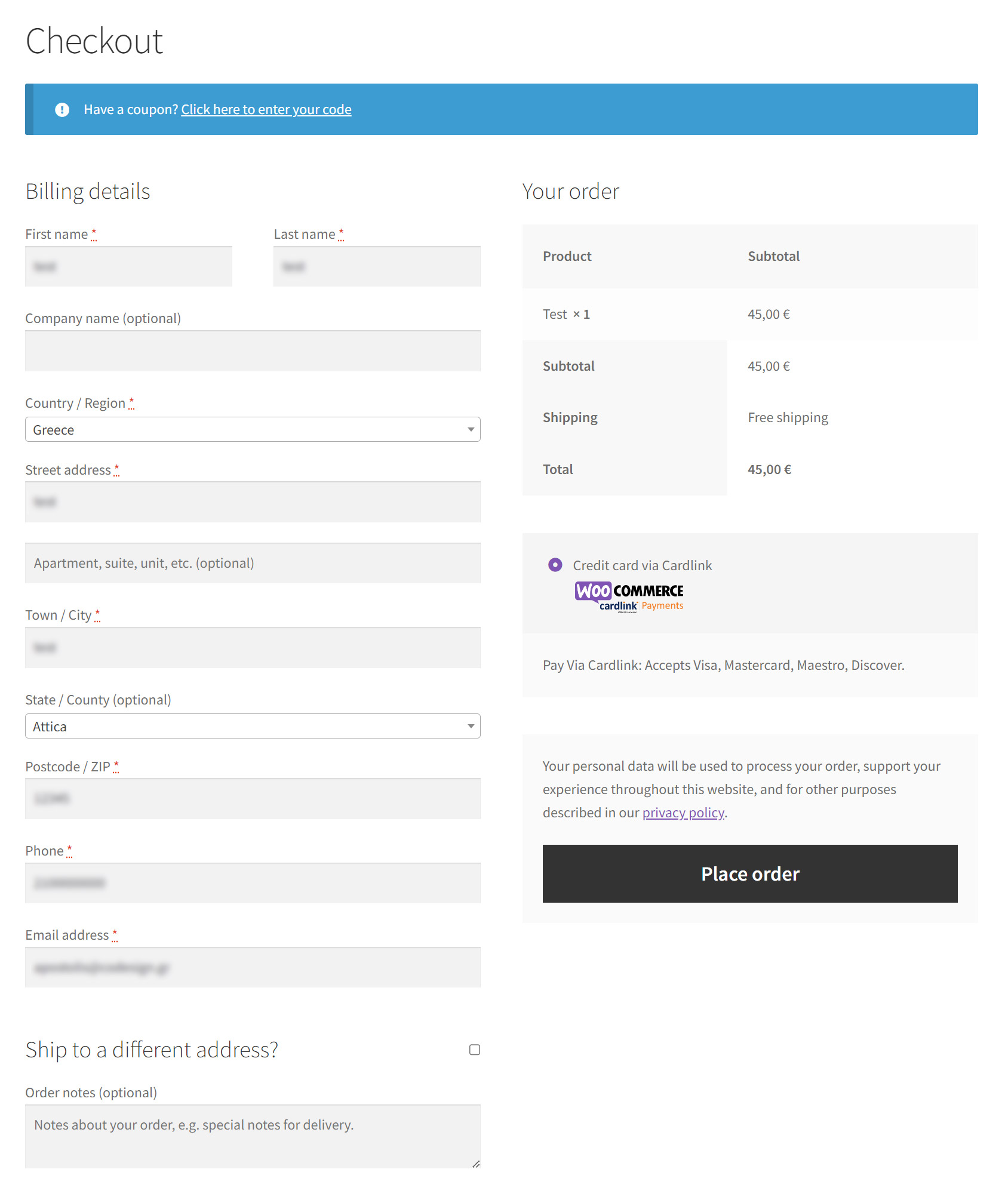Click the Company name input
This screenshot has height=1200, width=1008.
253,352
